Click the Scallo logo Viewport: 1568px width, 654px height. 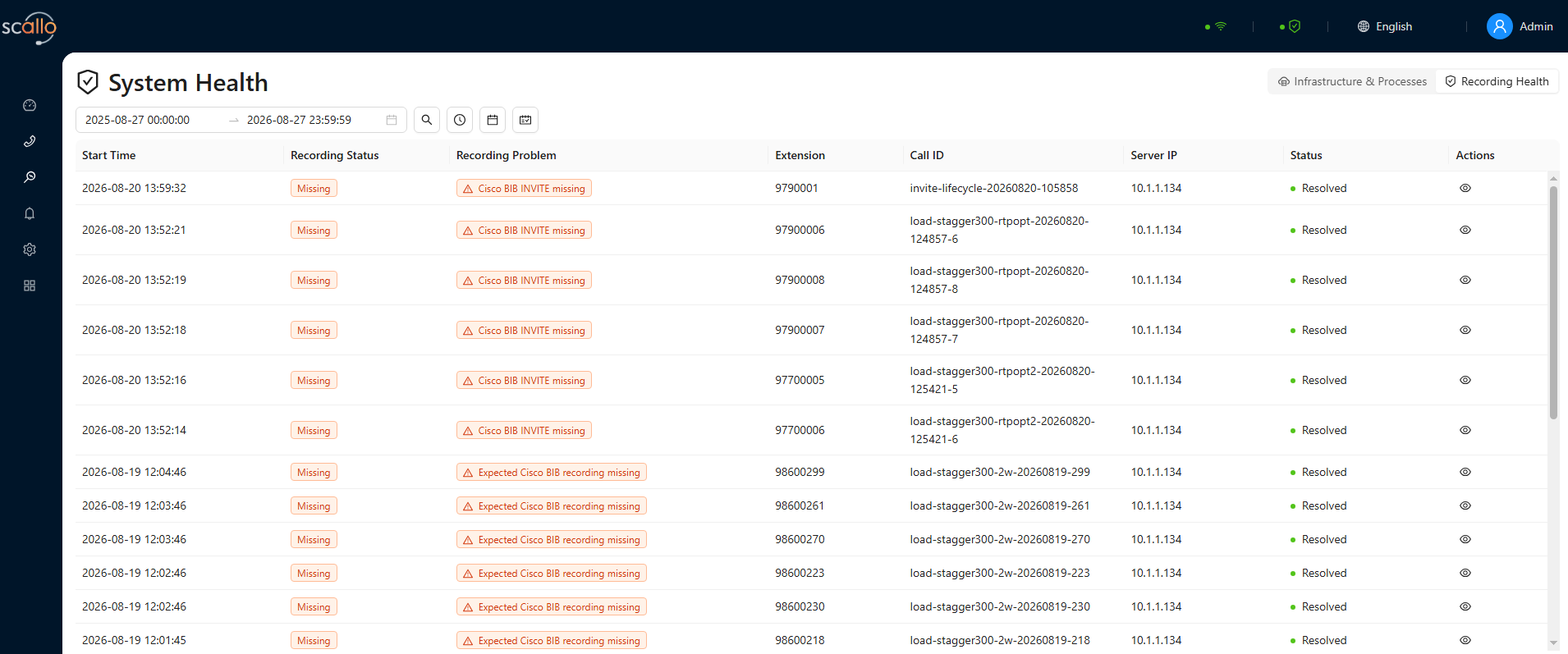(x=30, y=27)
